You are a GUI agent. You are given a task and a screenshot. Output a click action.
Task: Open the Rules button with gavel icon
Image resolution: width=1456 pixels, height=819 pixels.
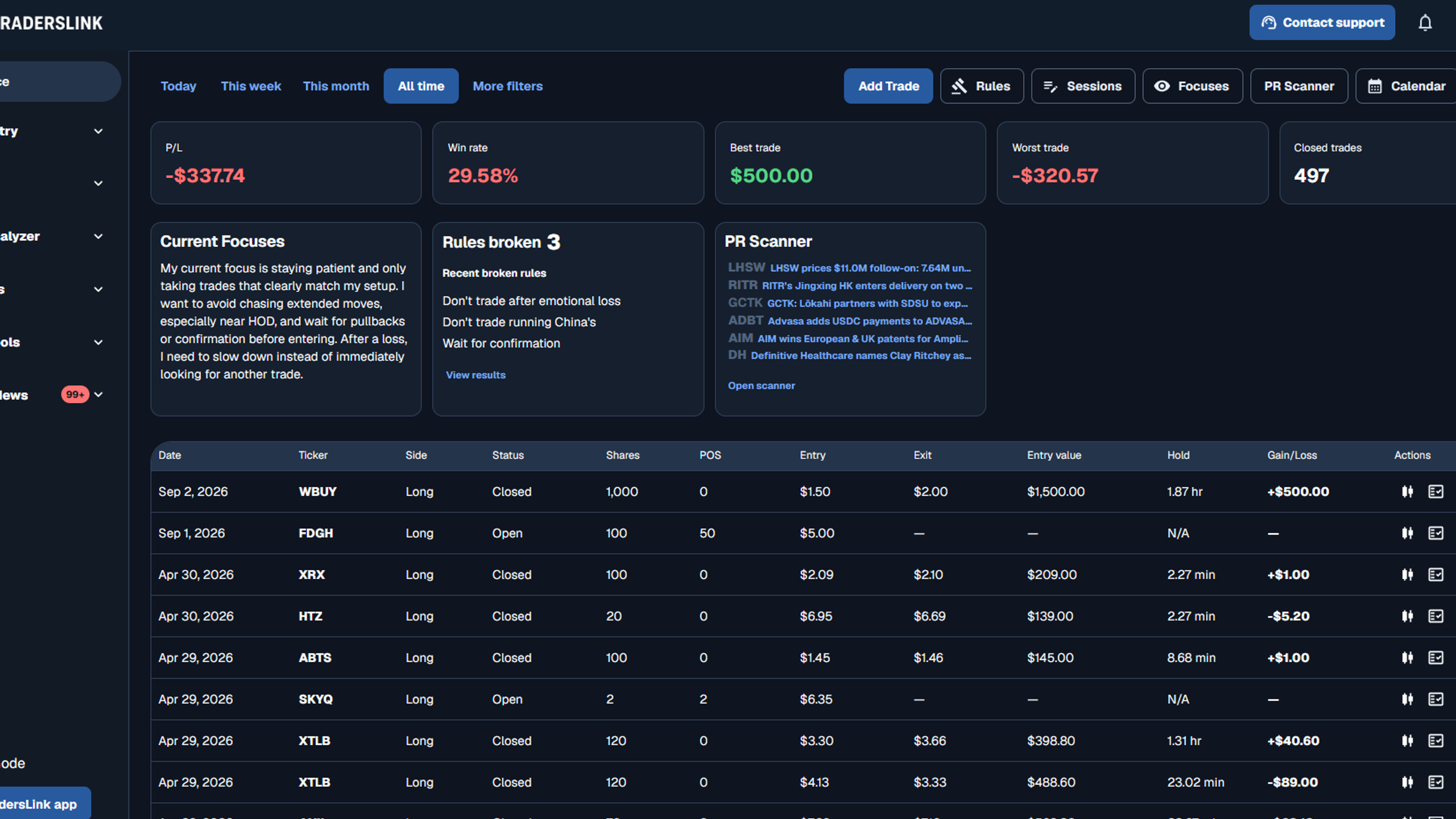[982, 86]
